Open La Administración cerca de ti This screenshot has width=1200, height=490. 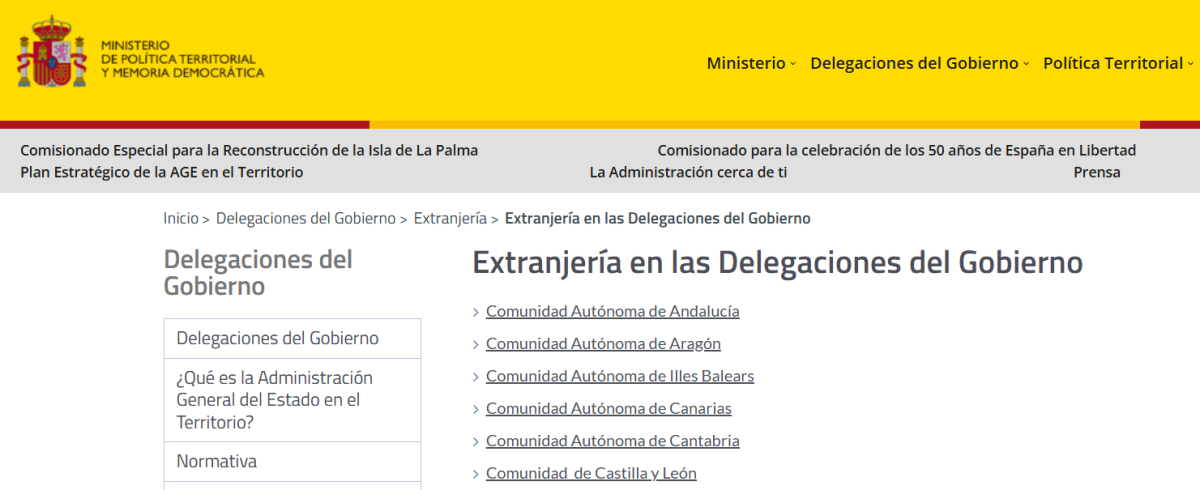pyautogui.click(x=688, y=172)
